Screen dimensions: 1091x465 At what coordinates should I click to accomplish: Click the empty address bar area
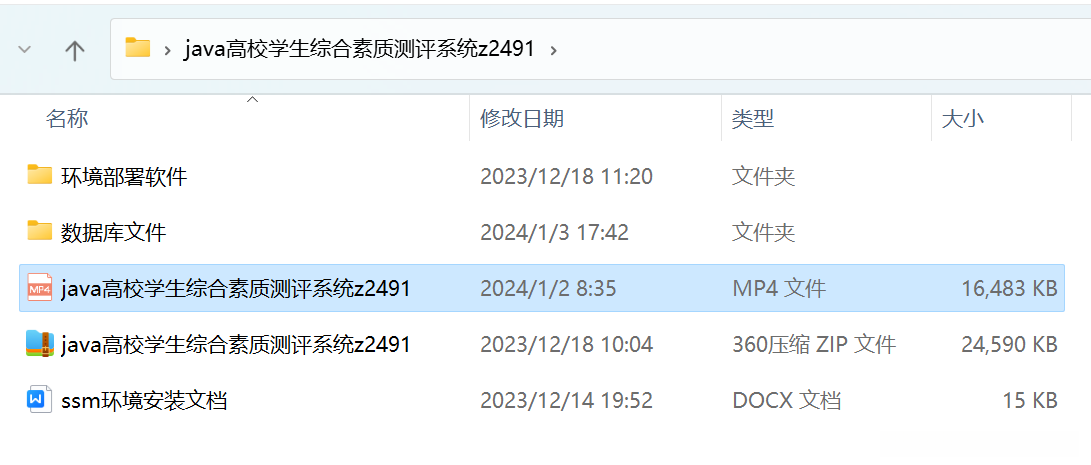(821, 49)
